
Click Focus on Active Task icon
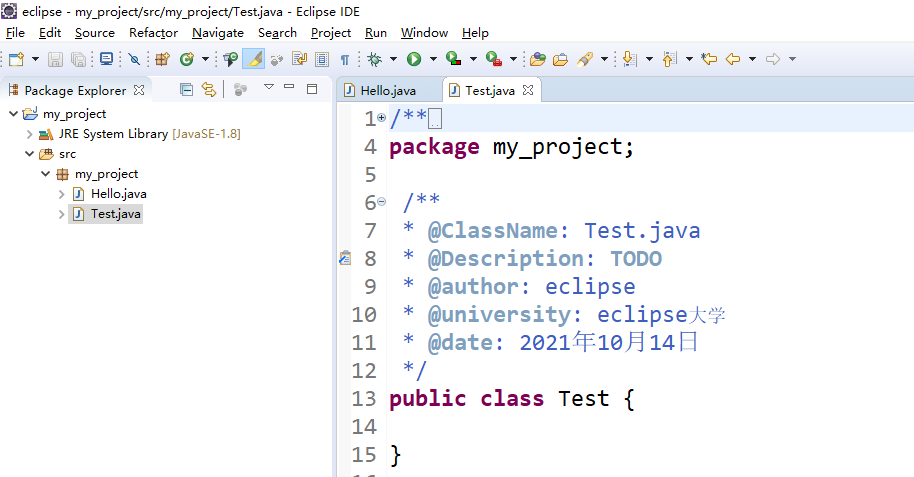point(240,89)
